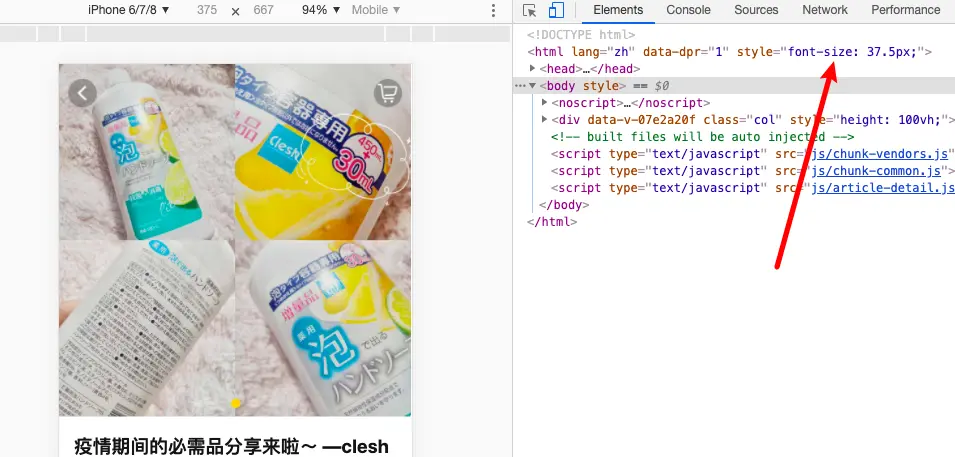955x457 pixels.
Task: Click the article title starting with 疫情期间
Action: tap(231, 446)
